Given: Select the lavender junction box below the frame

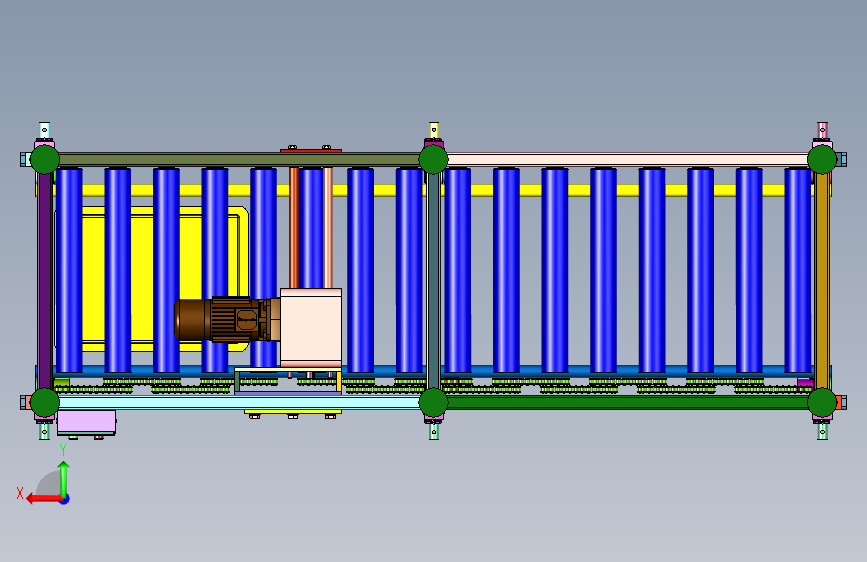Looking at the screenshot, I should (x=86, y=423).
